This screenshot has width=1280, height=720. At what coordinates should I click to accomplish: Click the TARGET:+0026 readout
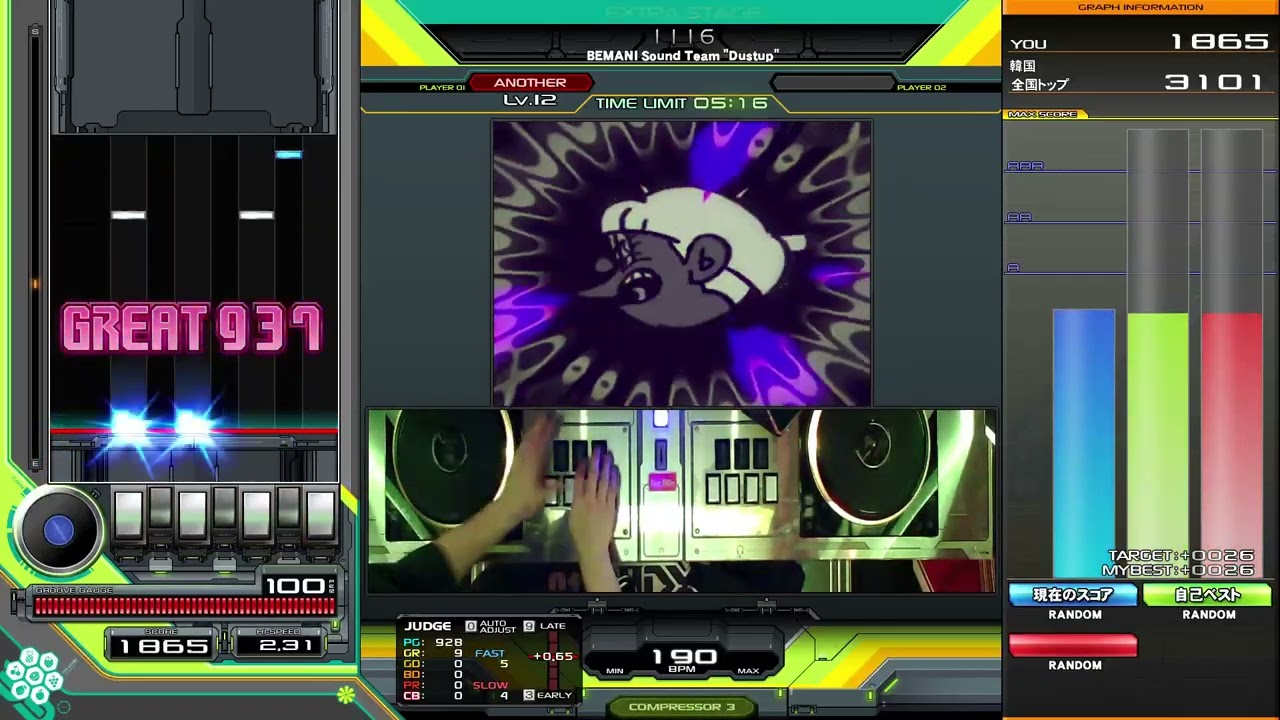coord(1181,556)
